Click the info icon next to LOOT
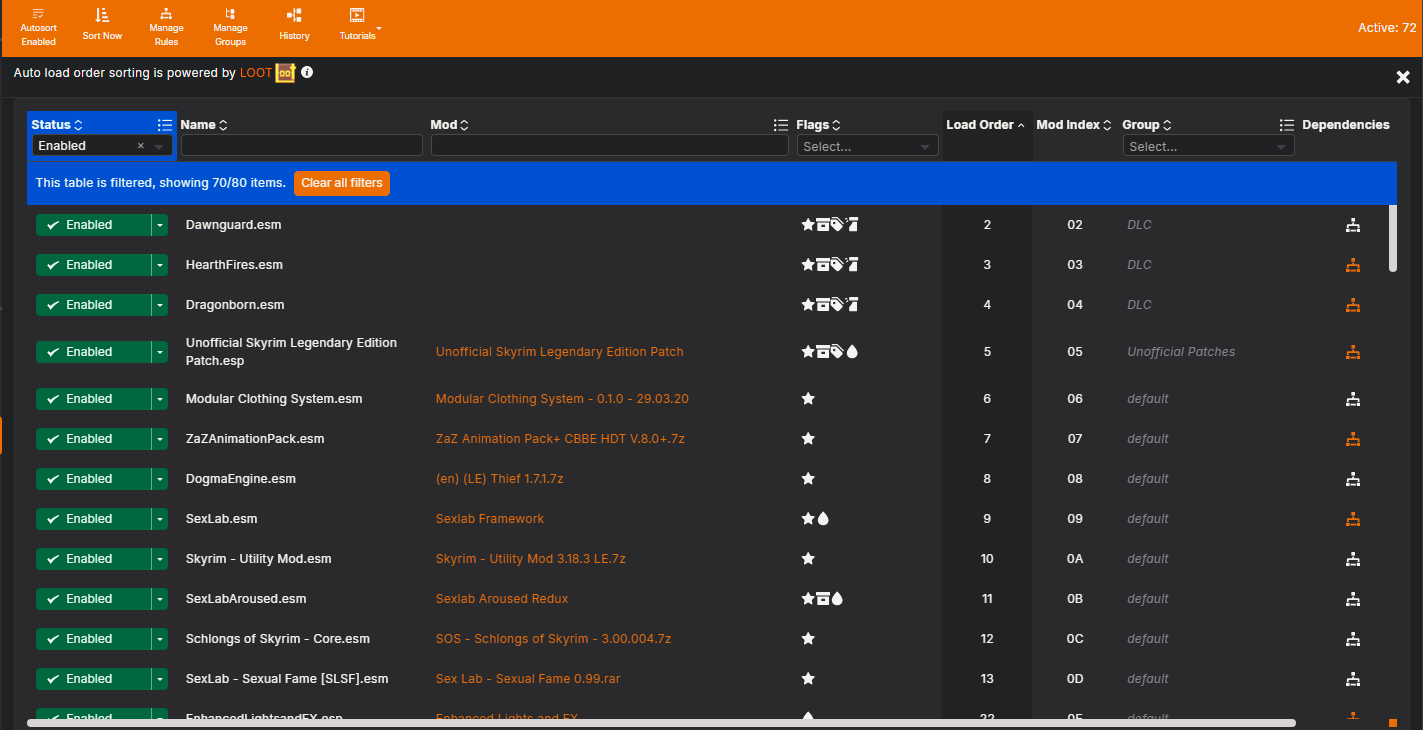This screenshot has height=730, width=1423. (307, 72)
